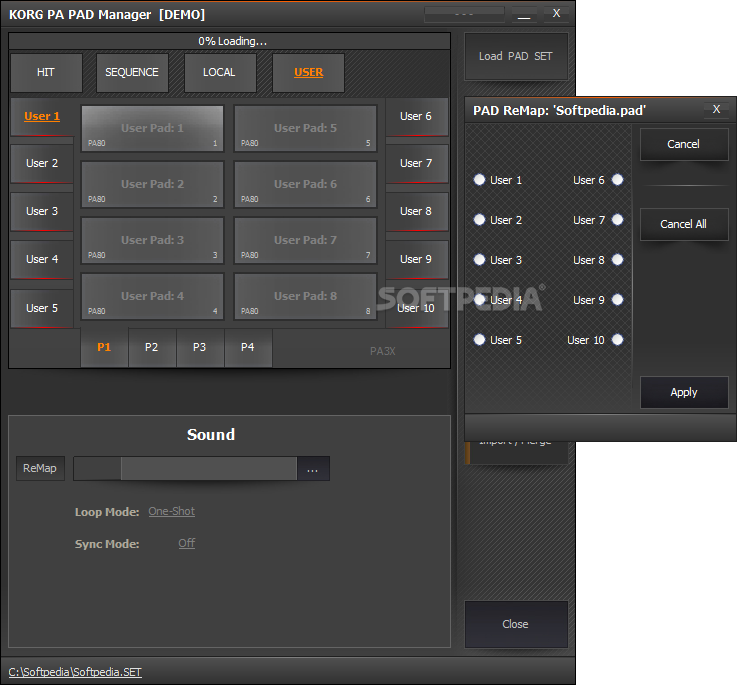Switch to page P1
This screenshot has height=685, width=737.
(x=104, y=347)
